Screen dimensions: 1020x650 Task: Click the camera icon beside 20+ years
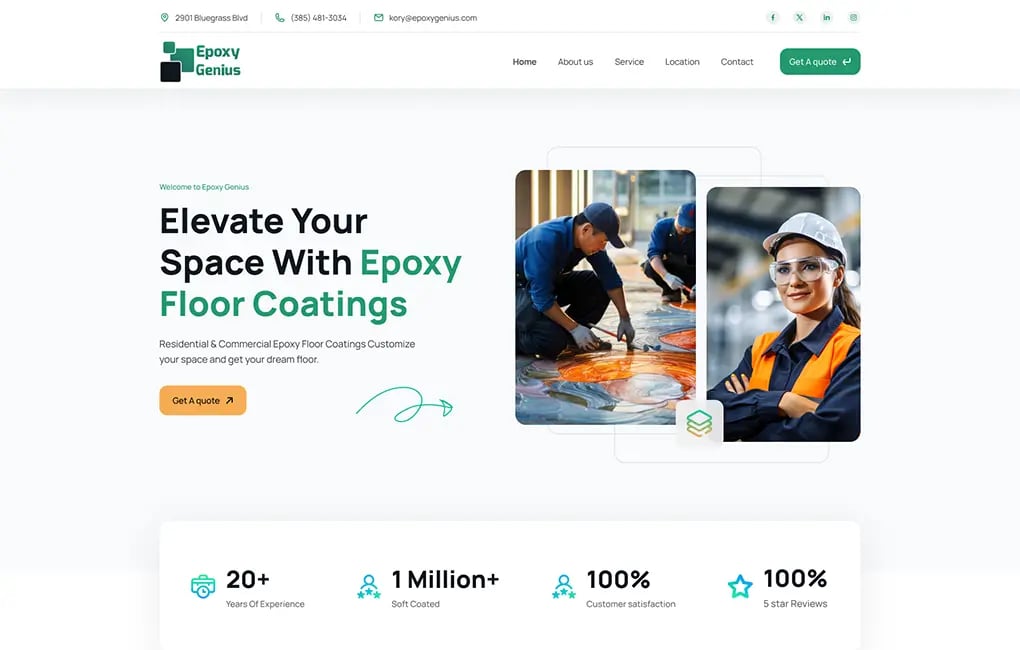tap(203, 586)
